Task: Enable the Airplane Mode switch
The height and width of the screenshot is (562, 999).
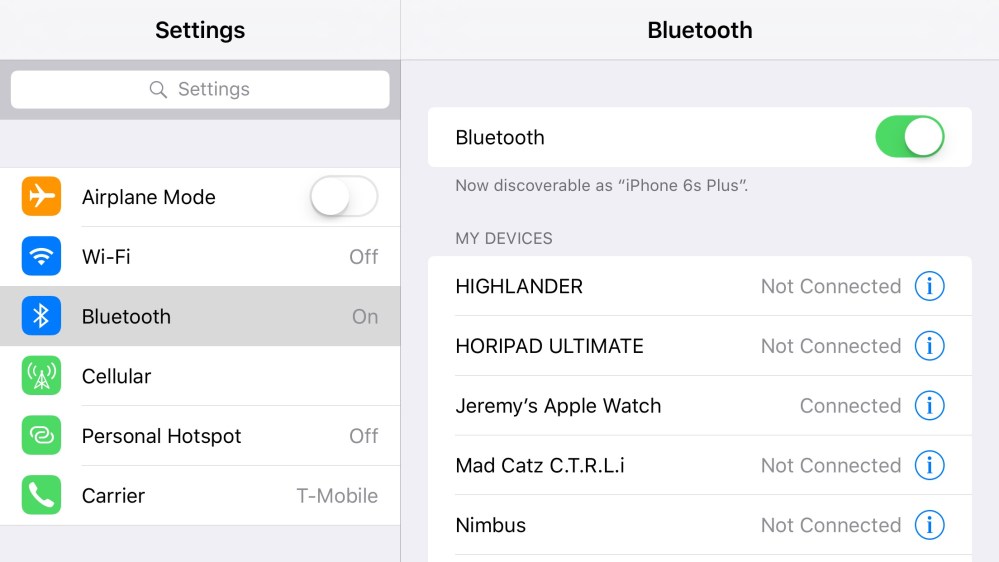Action: point(343,197)
